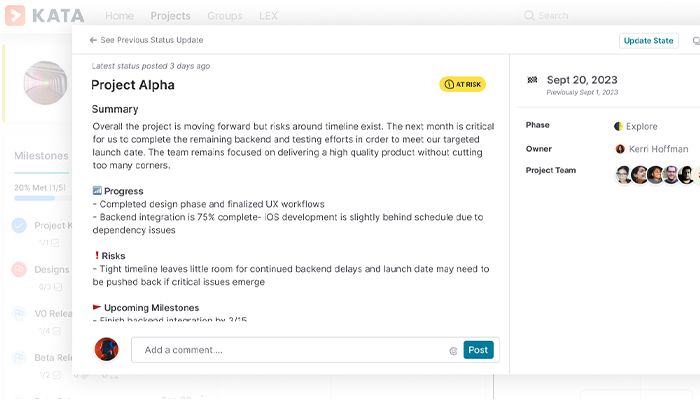Screen dimensions: 700x400
Task: Toggle the Project K milestone check circle
Action: point(19,226)
